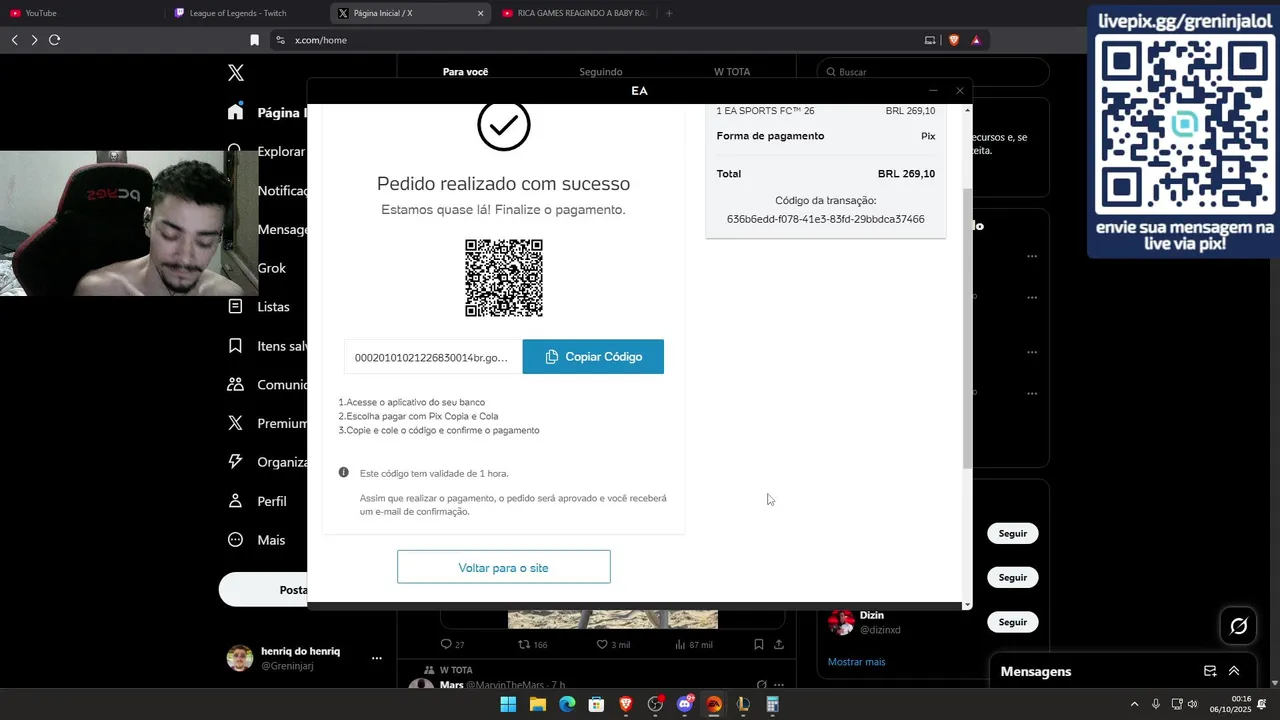Screen dimensions: 1280x720
Task: Switch to the W TOTA tab
Action: (x=731, y=72)
